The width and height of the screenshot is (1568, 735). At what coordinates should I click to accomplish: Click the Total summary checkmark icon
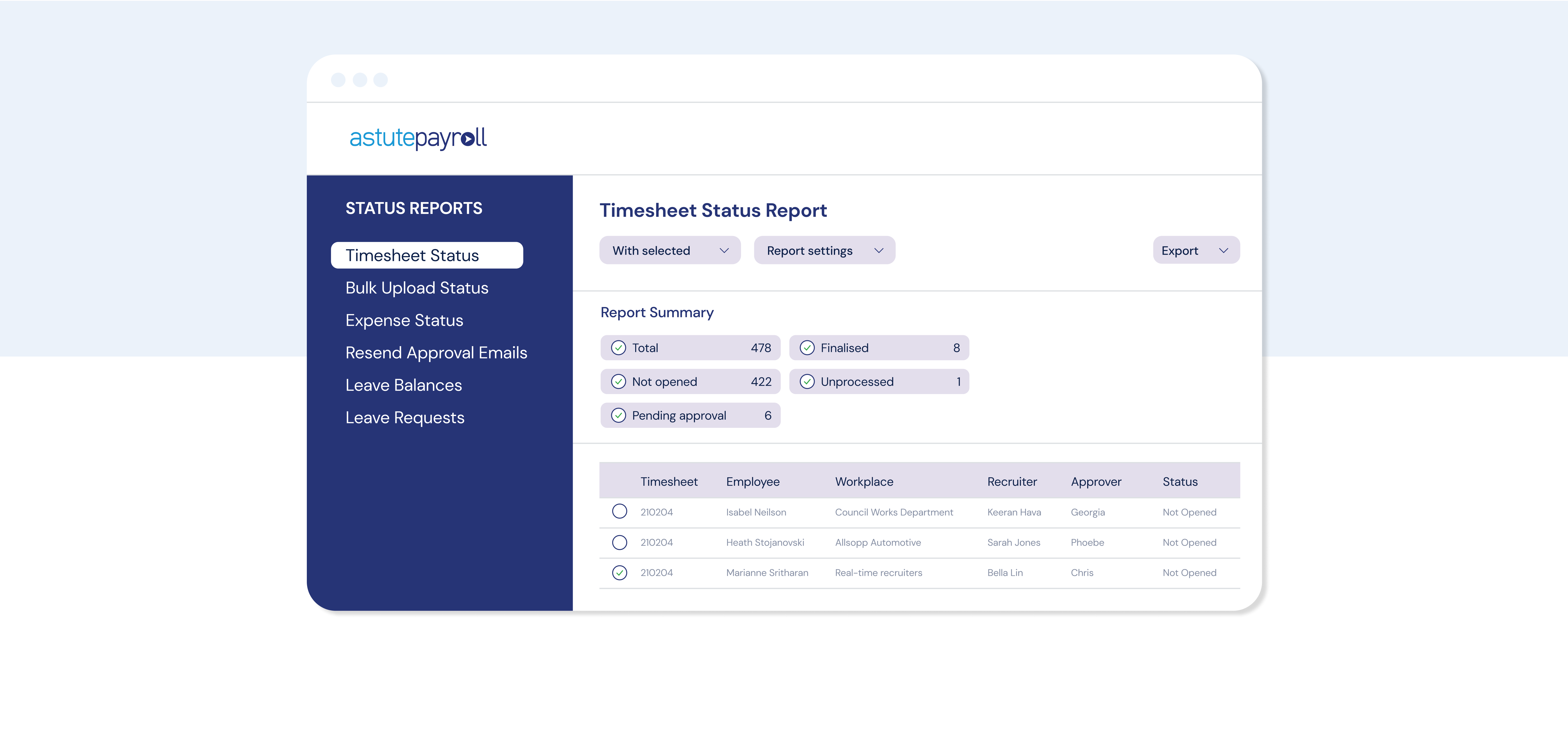point(618,348)
